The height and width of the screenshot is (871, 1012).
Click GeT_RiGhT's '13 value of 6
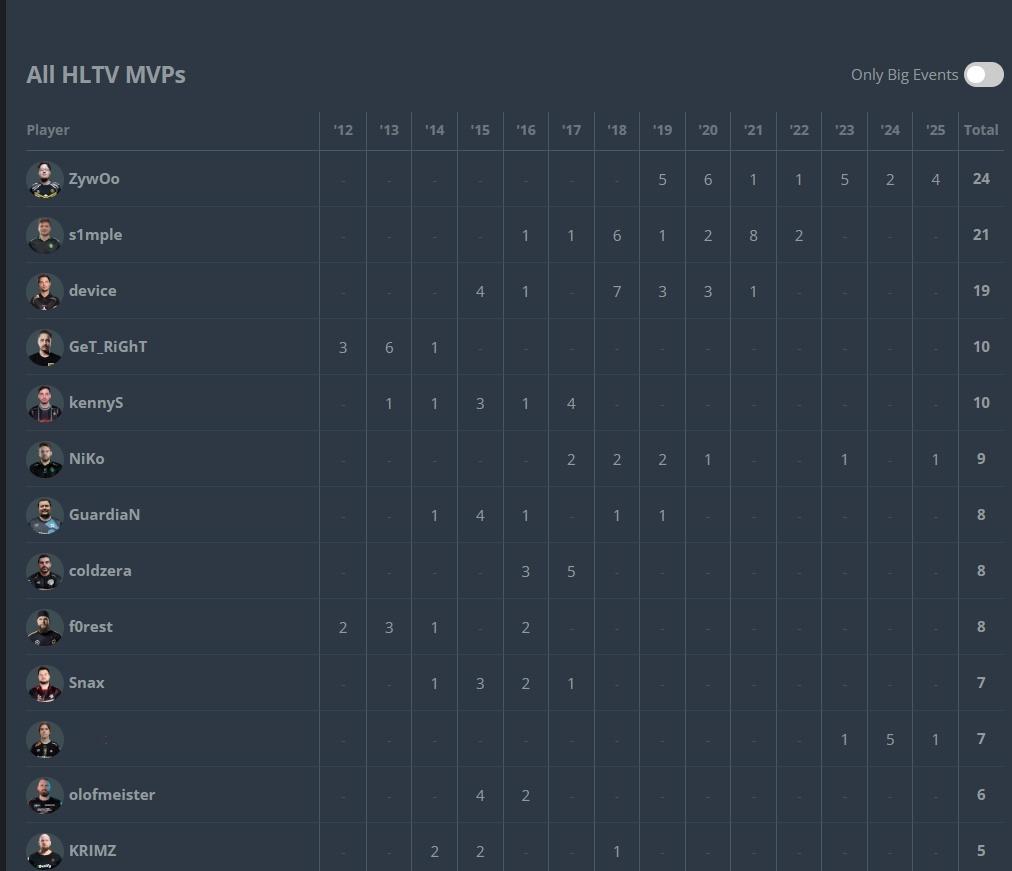pyautogui.click(x=389, y=348)
